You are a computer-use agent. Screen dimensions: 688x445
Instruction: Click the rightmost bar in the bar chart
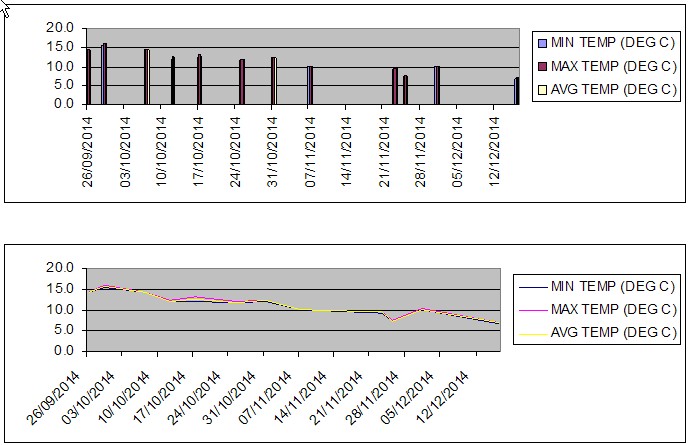coord(517,91)
